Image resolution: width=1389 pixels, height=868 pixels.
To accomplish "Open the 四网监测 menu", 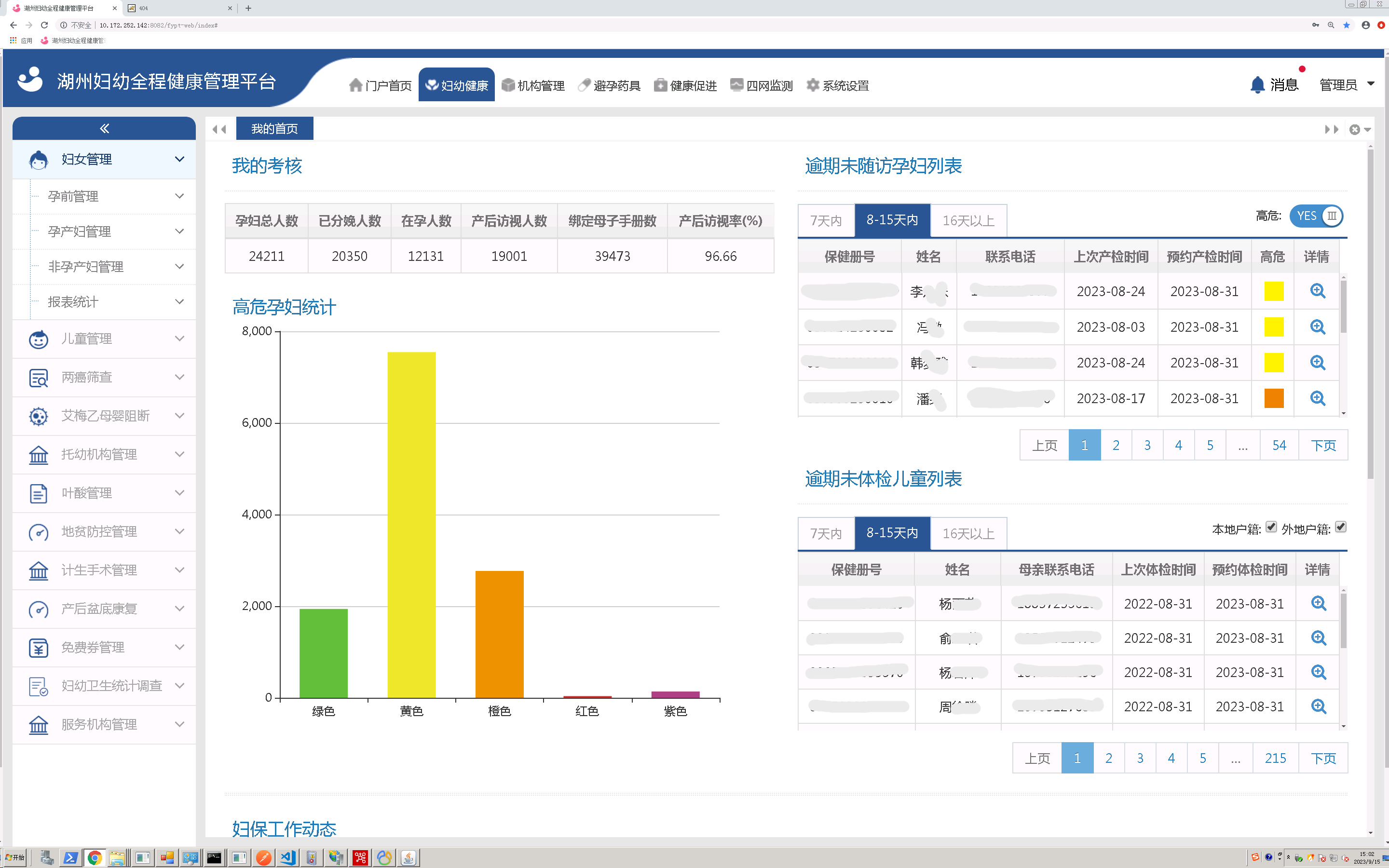I will pyautogui.click(x=762, y=85).
